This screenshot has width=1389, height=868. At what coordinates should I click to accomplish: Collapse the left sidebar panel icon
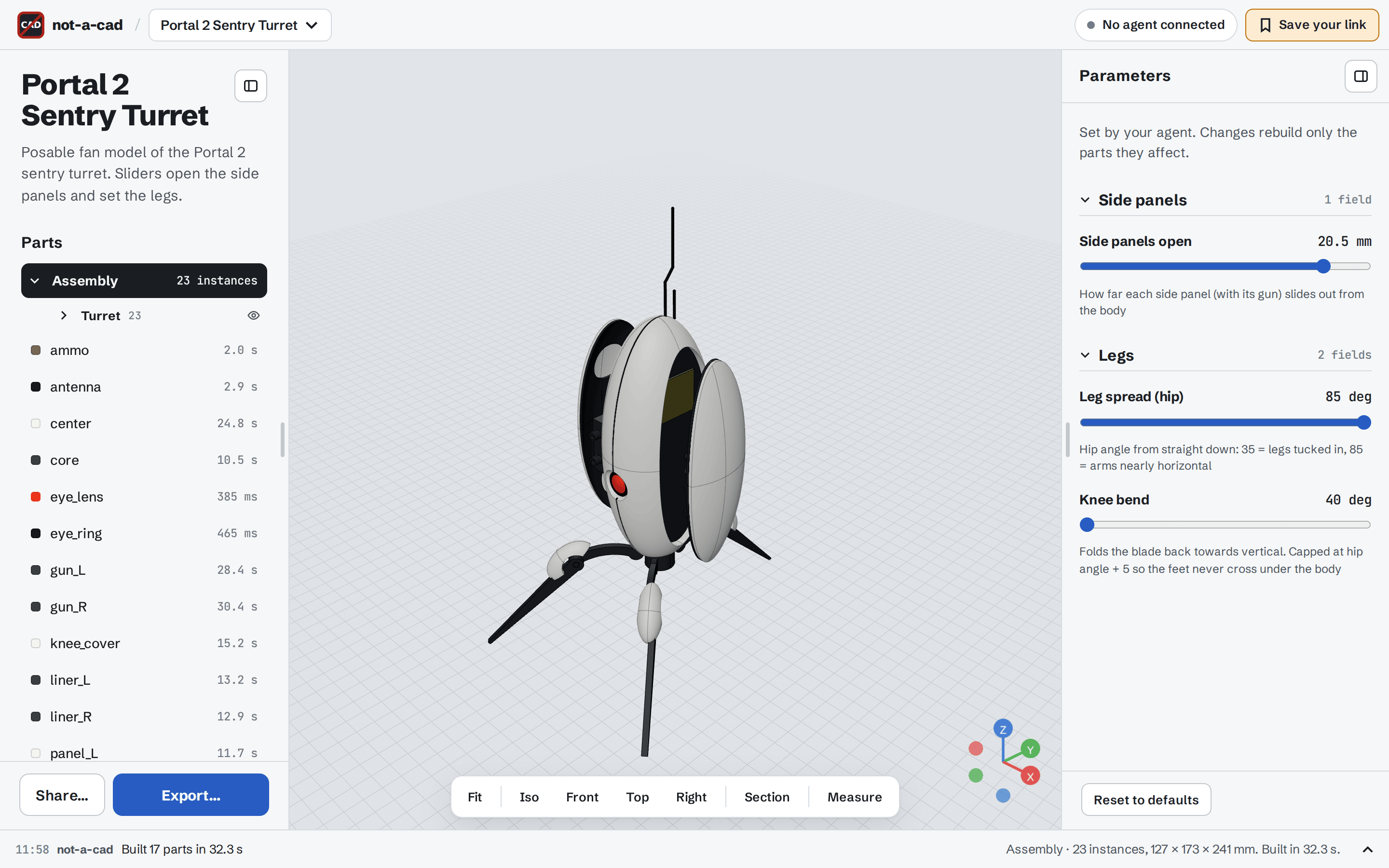tap(251, 86)
